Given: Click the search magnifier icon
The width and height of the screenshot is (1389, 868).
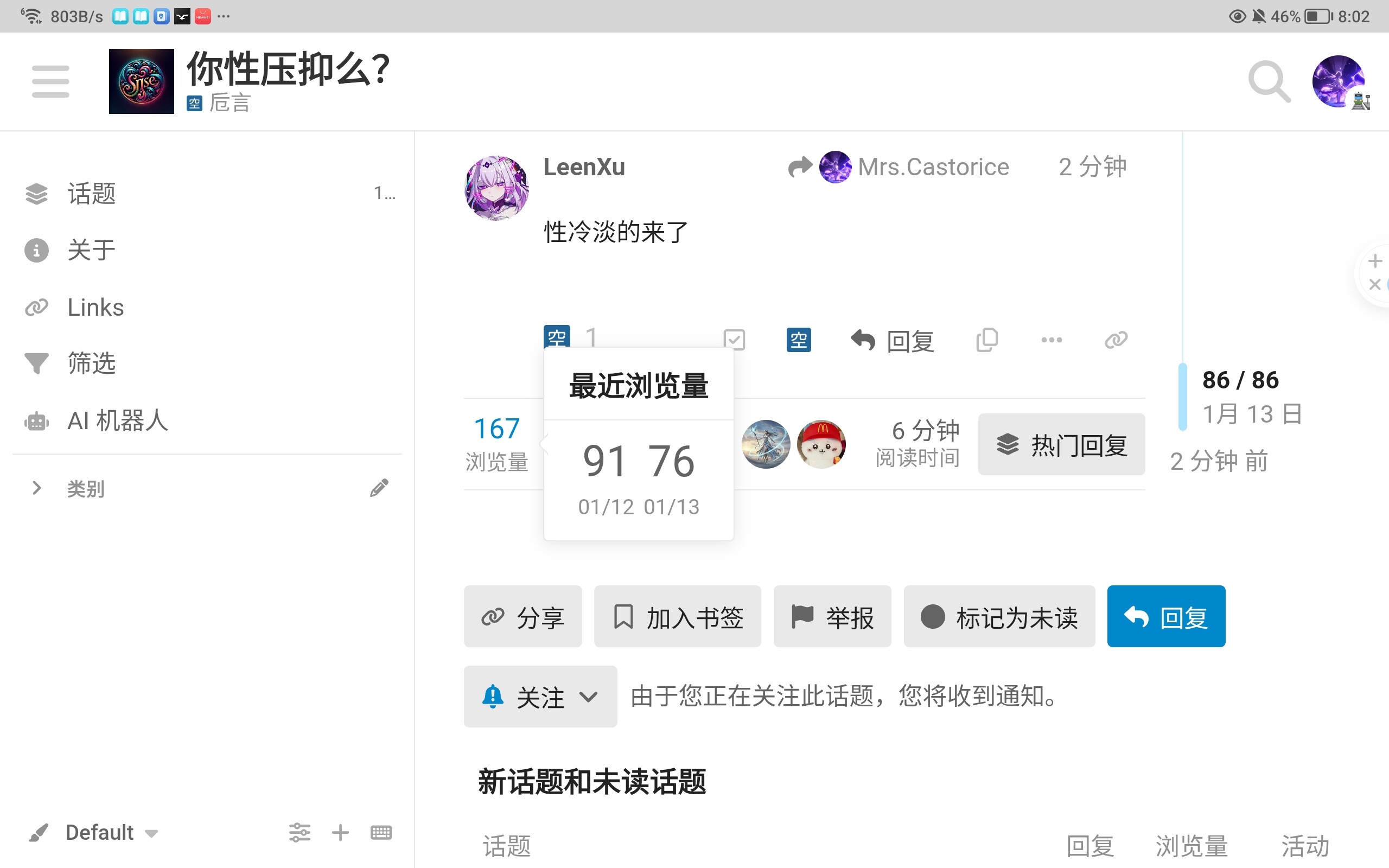Looking at the screenshot, I should [1269, 81].
